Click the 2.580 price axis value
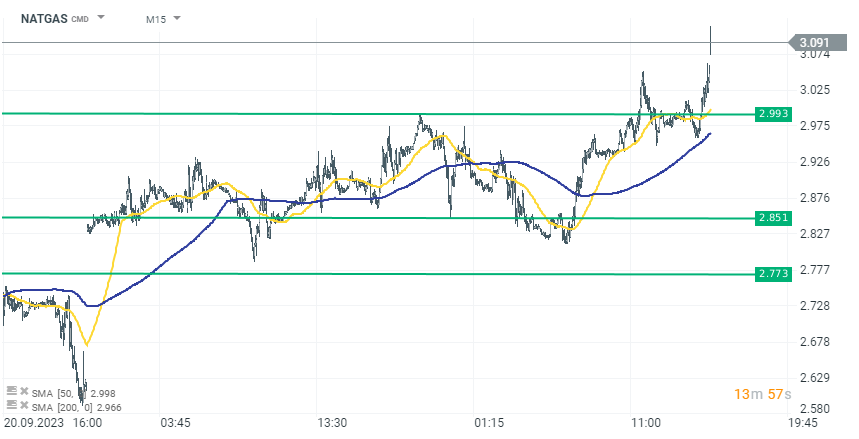The height and width of the screenshot is (439, 859). pyautogui.click(x=815, y=409)
